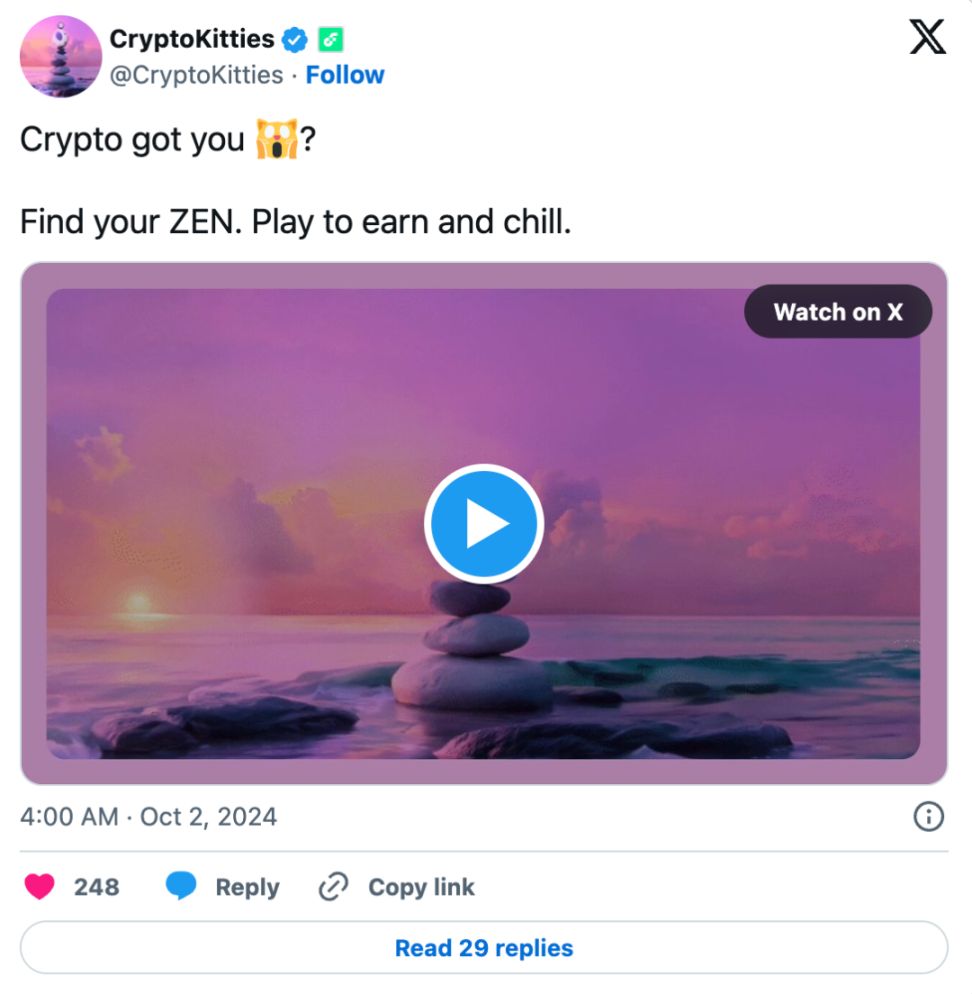The image size is (972, 994).
Task: Open the CryptoKitties profile avatar
Action: click(61, 57)
